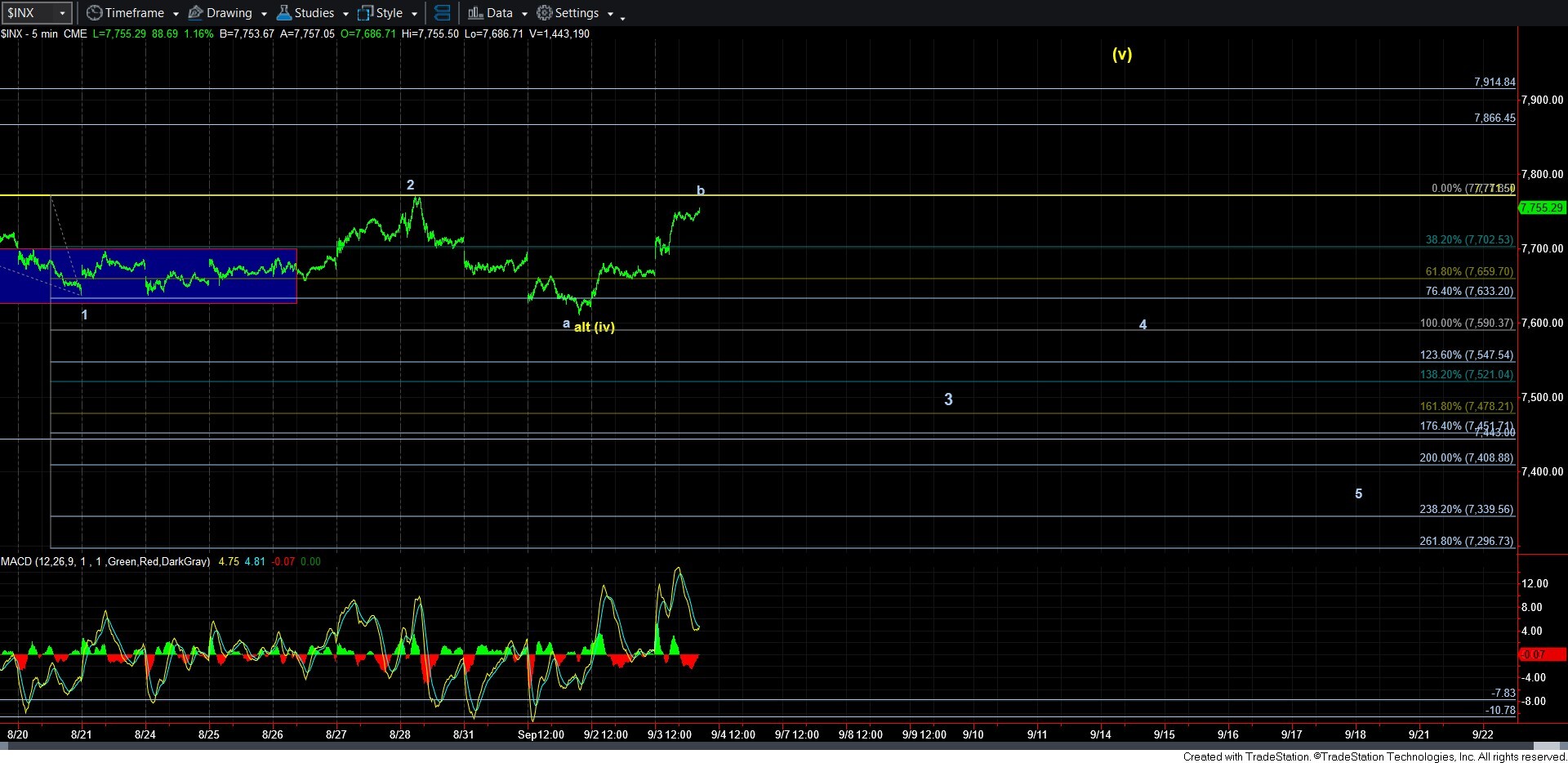Click the Style overlapping squares icon
Screen dimensions: 1568x763
click(365, 13)
